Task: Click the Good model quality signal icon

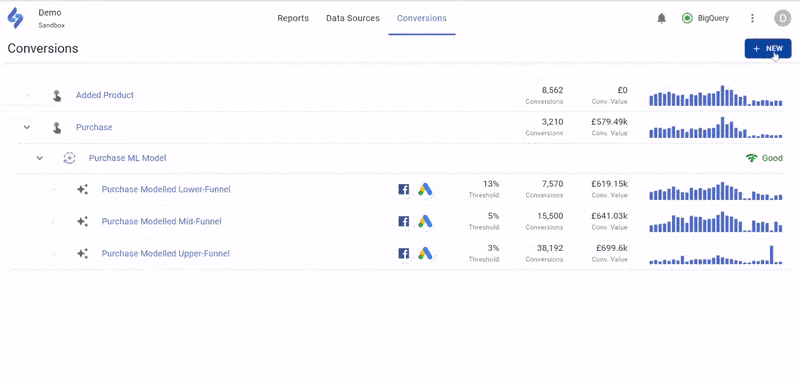Action: [751, 158]
